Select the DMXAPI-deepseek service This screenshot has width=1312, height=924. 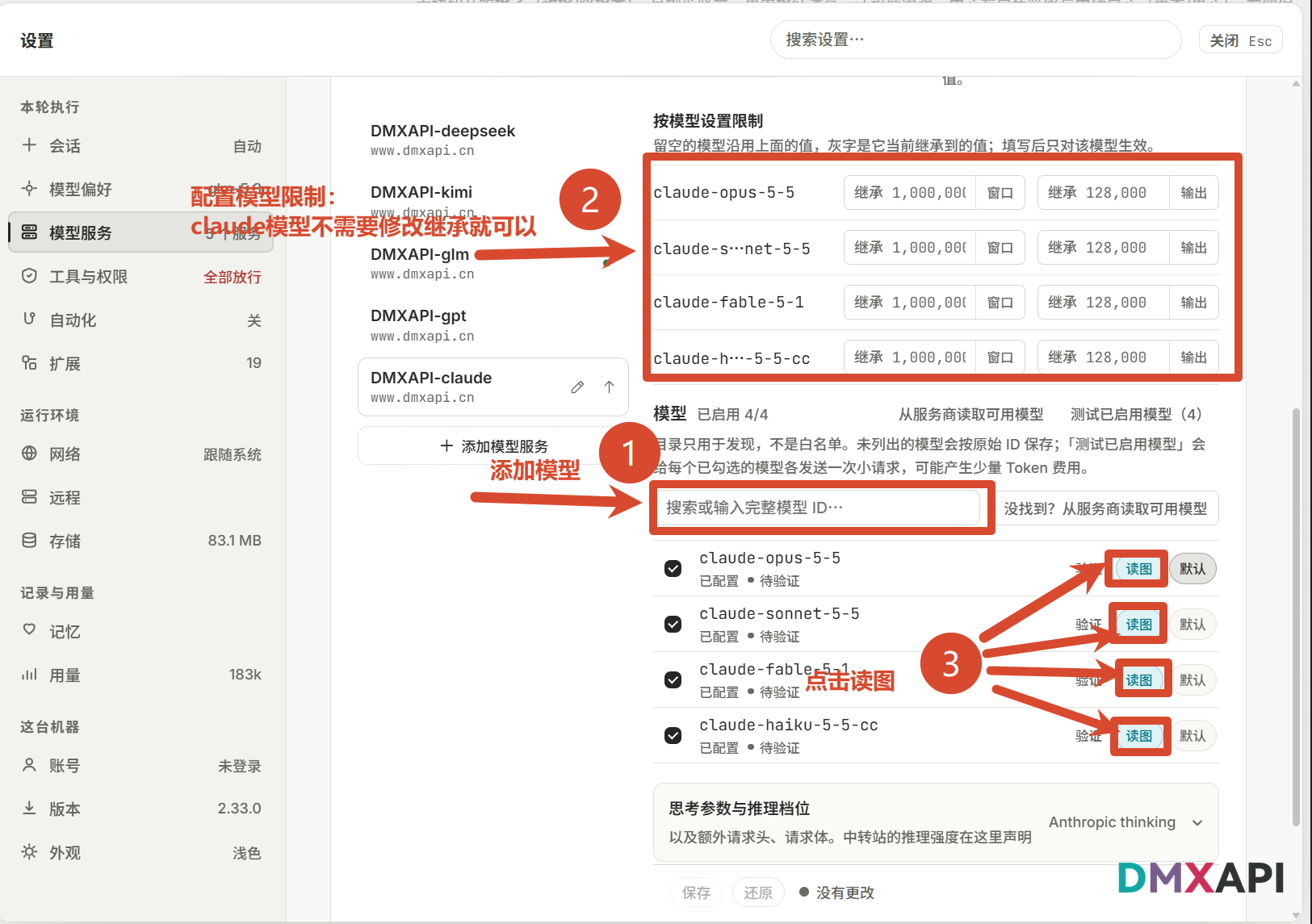click(x=493, y=140)
